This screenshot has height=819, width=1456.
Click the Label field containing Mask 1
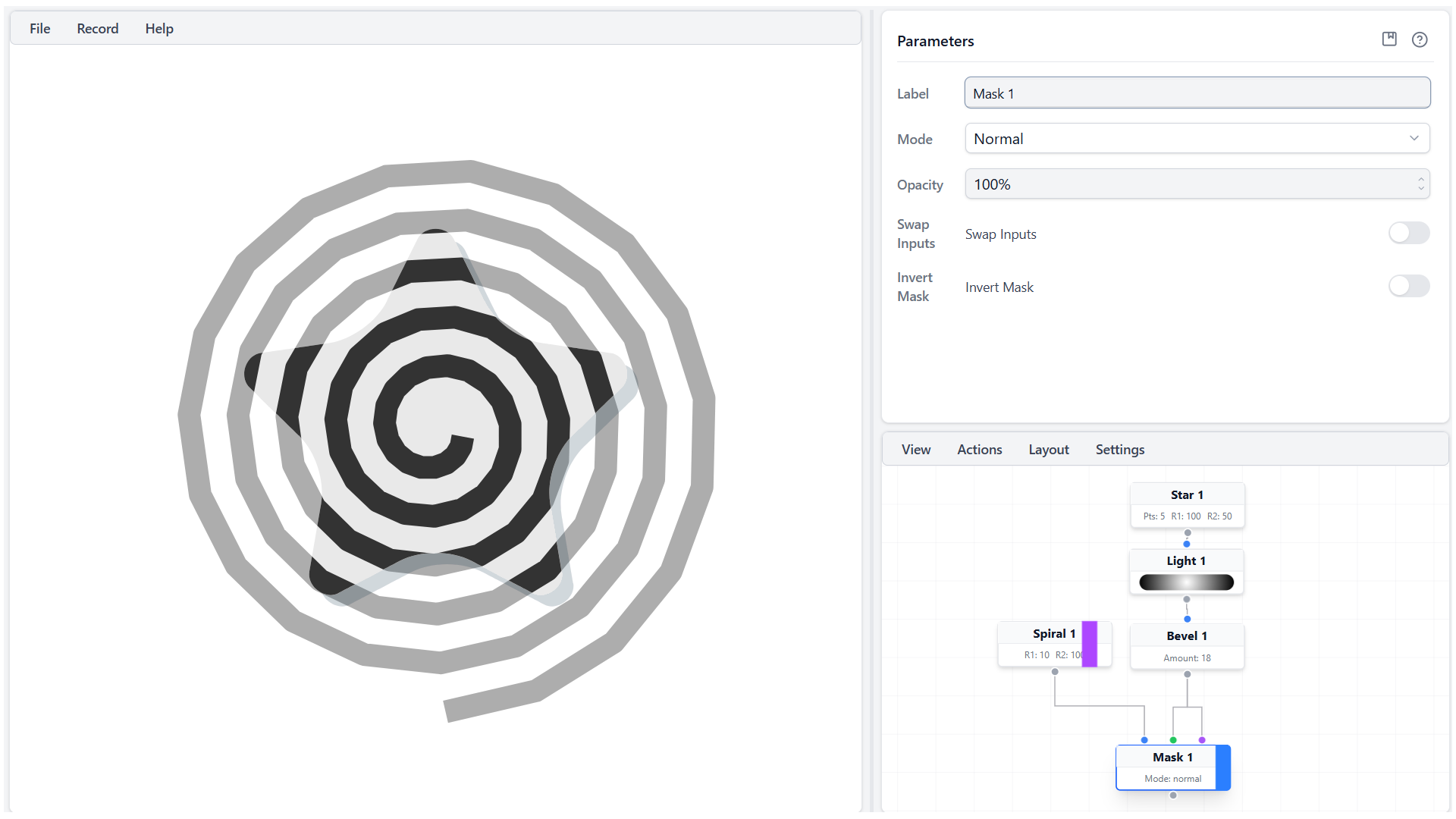1197,93
